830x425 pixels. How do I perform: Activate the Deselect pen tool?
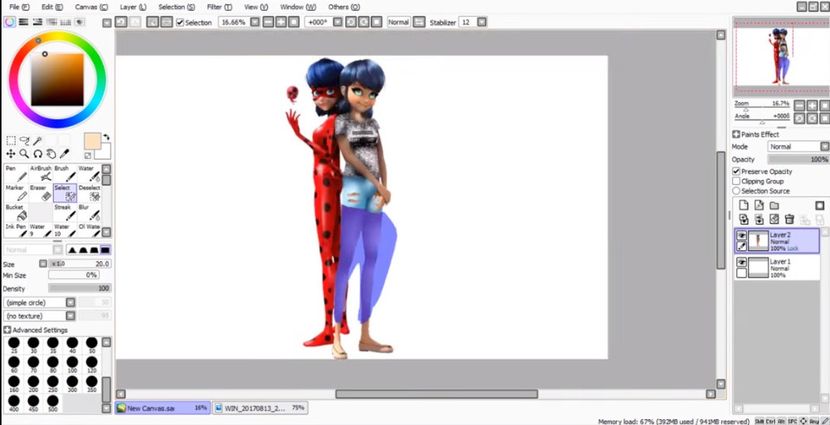click(90, 192)
